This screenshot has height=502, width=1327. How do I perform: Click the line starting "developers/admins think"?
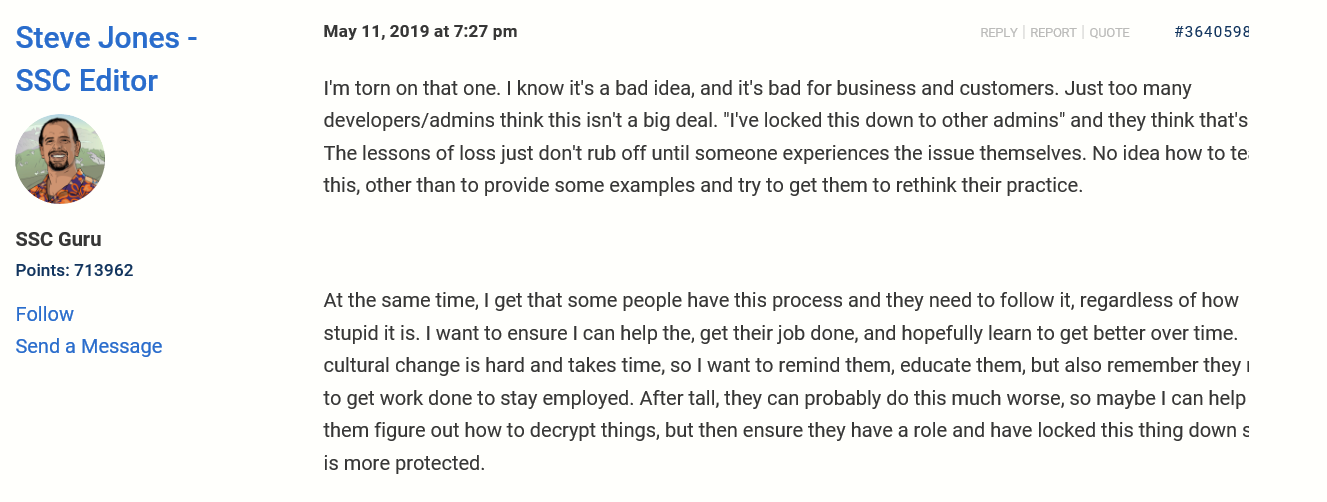tap(785, 121)
